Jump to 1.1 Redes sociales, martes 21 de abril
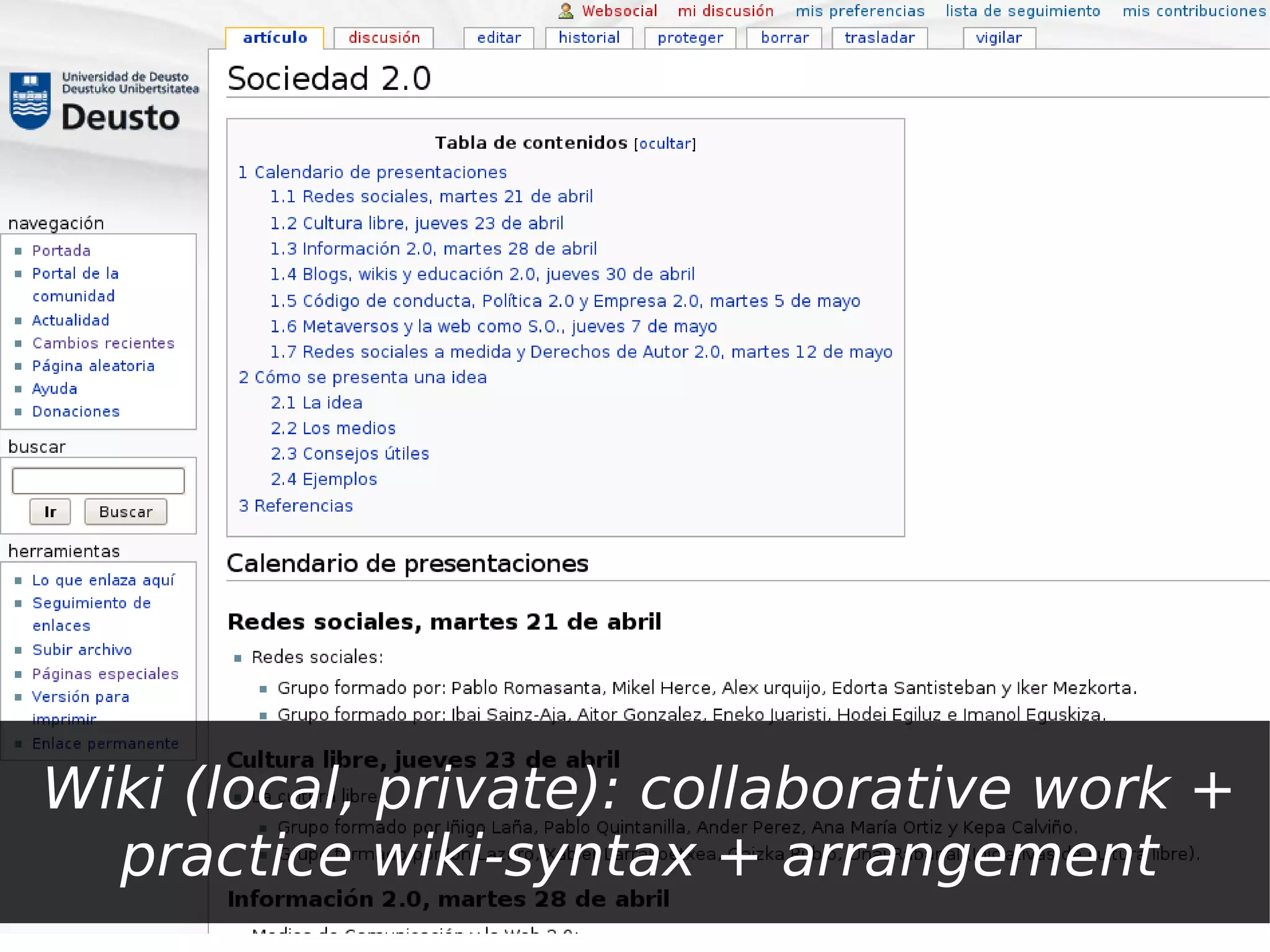The width and height of the screenshot is (1270, 952). tap(432, 197)
